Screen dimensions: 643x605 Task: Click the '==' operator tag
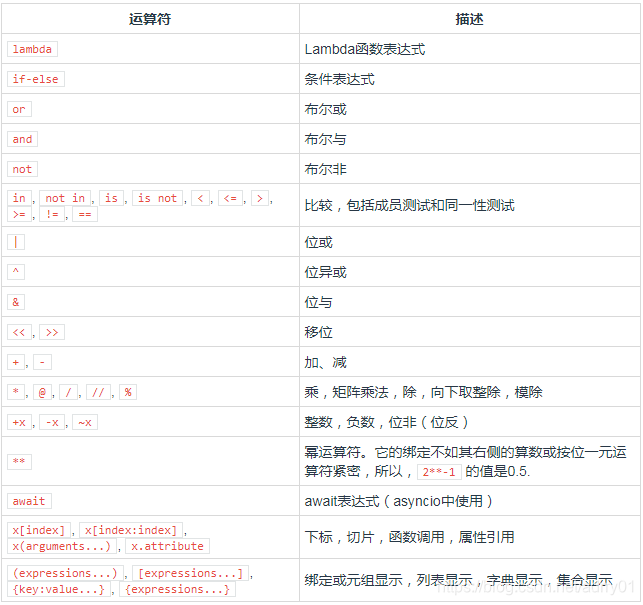(85, 214)
